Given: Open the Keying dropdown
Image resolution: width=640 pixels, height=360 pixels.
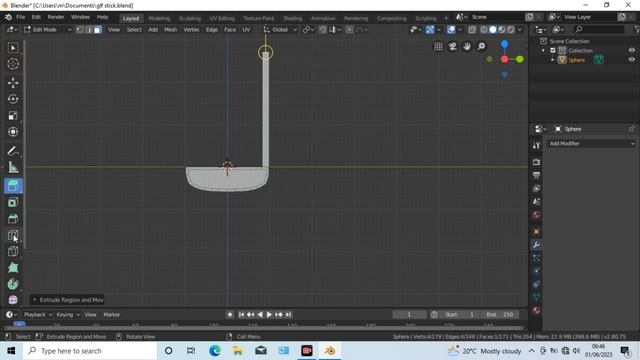Looking at the screenshot, I should click(68, 315).
